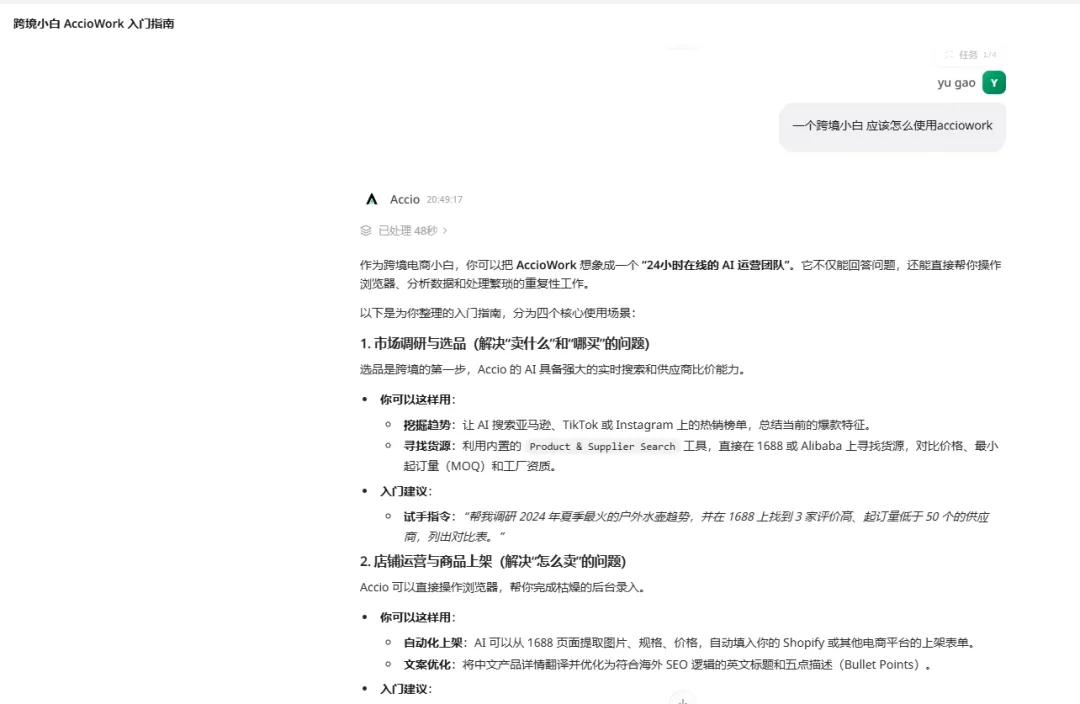Click the user name yu gao
Viewport: 1080px width, 704px height.
tap(956, 83)
